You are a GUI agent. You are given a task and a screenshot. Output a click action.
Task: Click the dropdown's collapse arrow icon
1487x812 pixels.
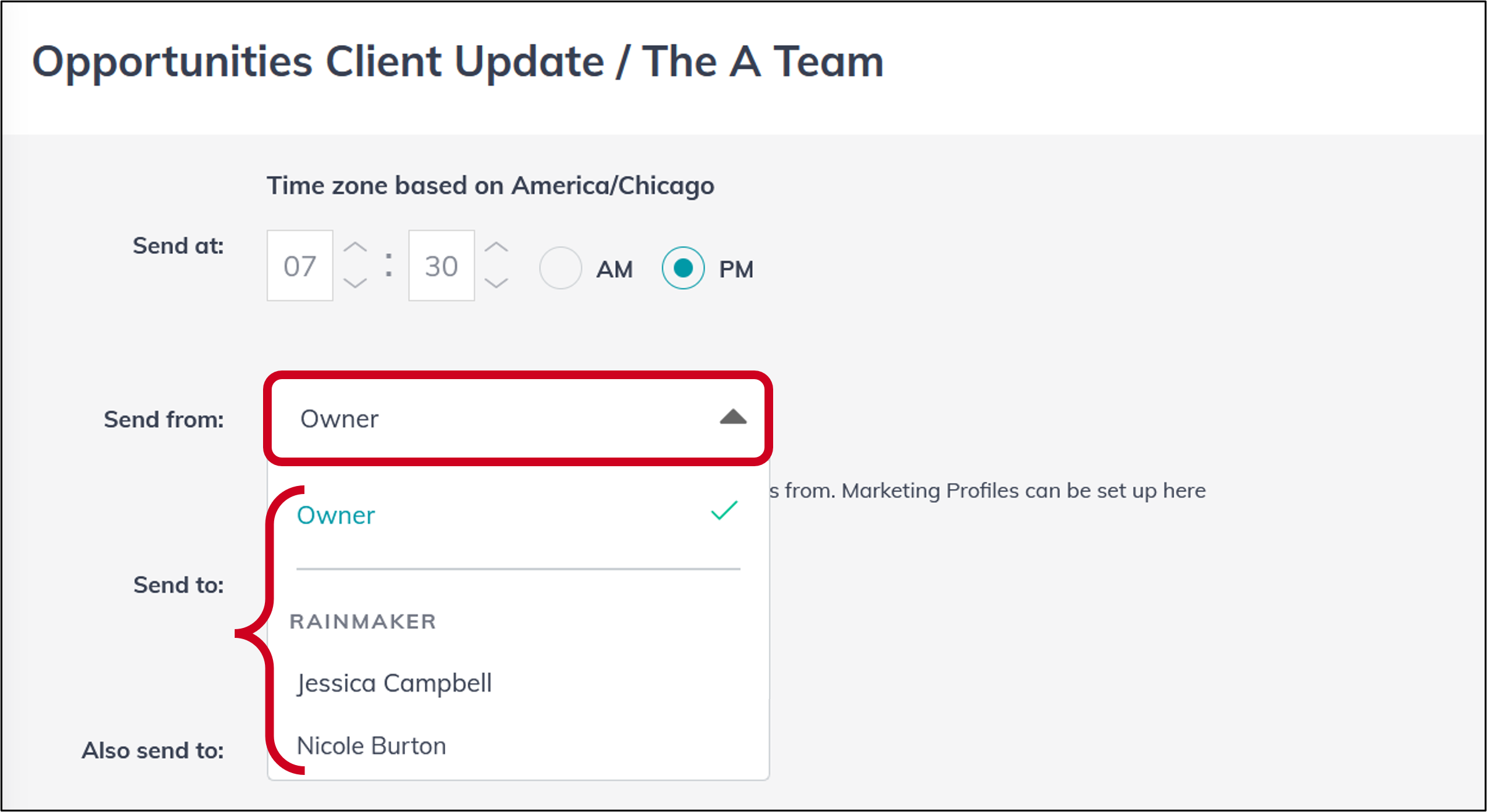pos(733,417)
